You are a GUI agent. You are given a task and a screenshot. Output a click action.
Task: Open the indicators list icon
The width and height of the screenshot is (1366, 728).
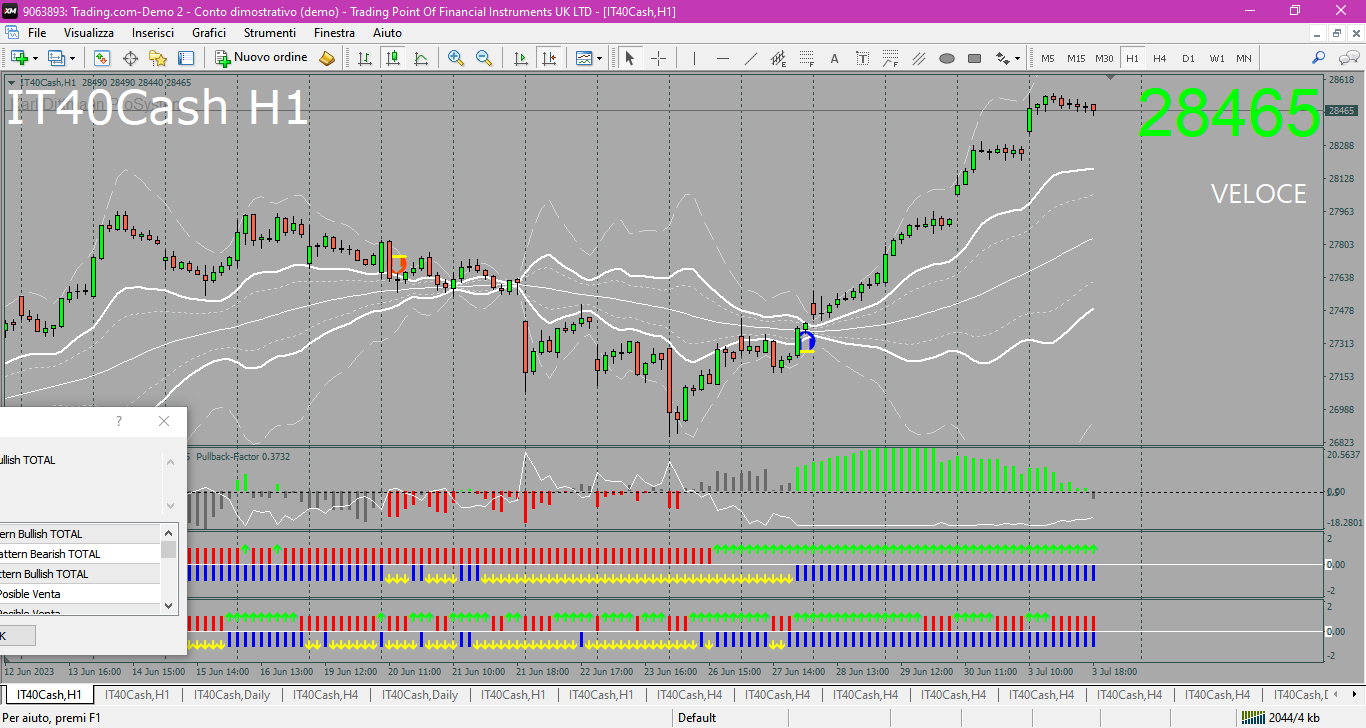584,58
